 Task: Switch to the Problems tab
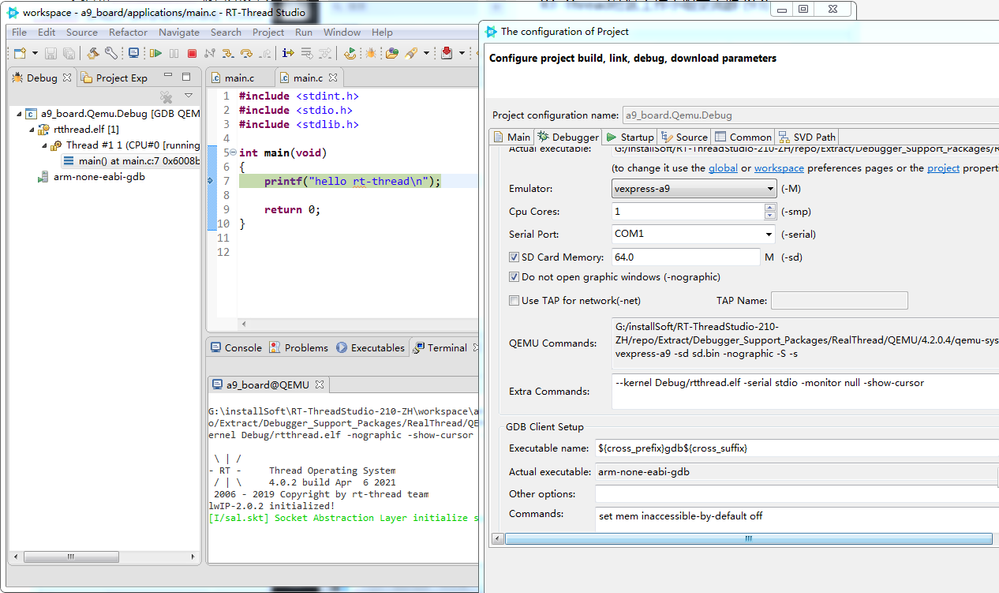click(299, 348)
